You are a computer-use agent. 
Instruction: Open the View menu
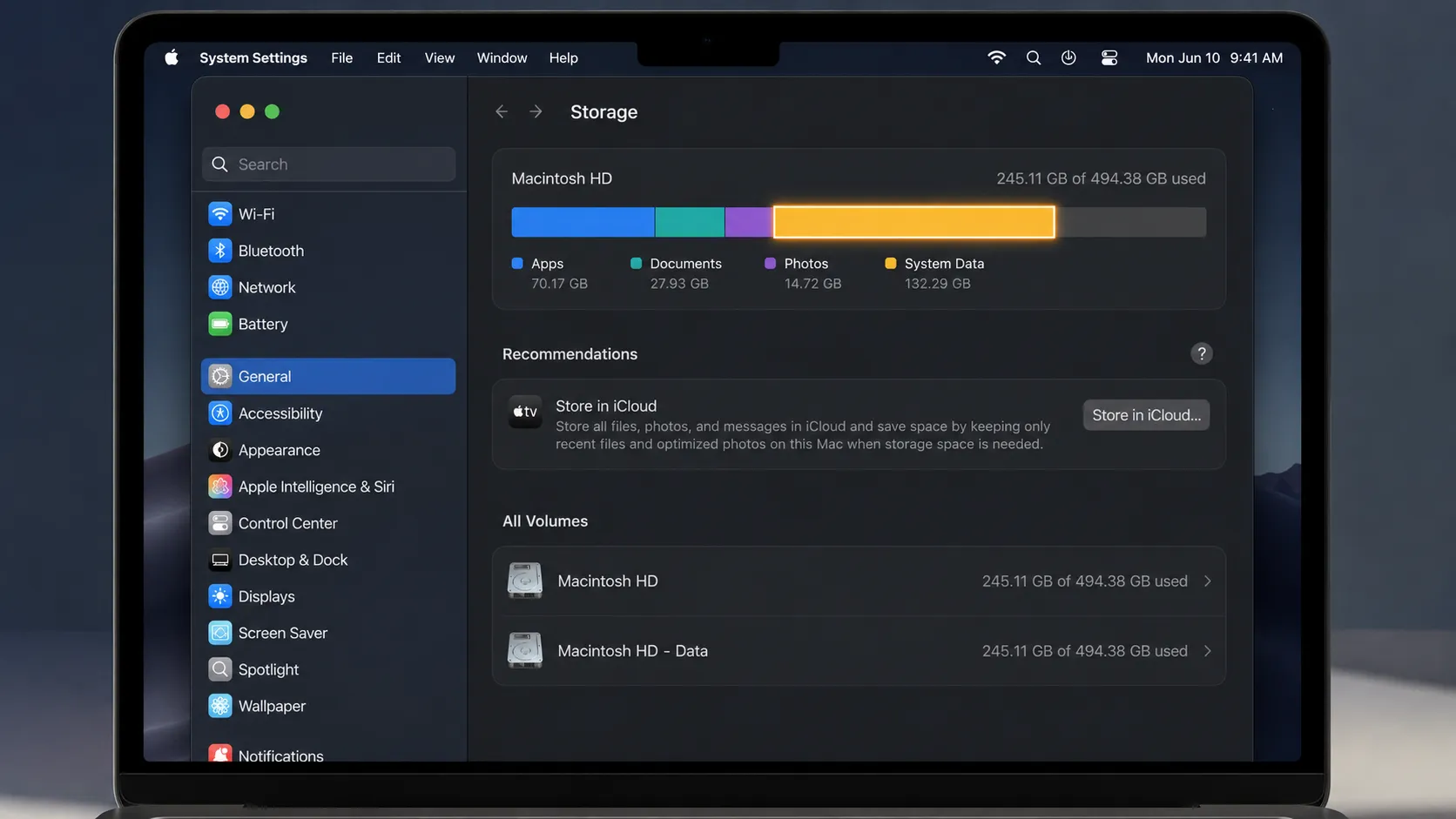[440, 57]
